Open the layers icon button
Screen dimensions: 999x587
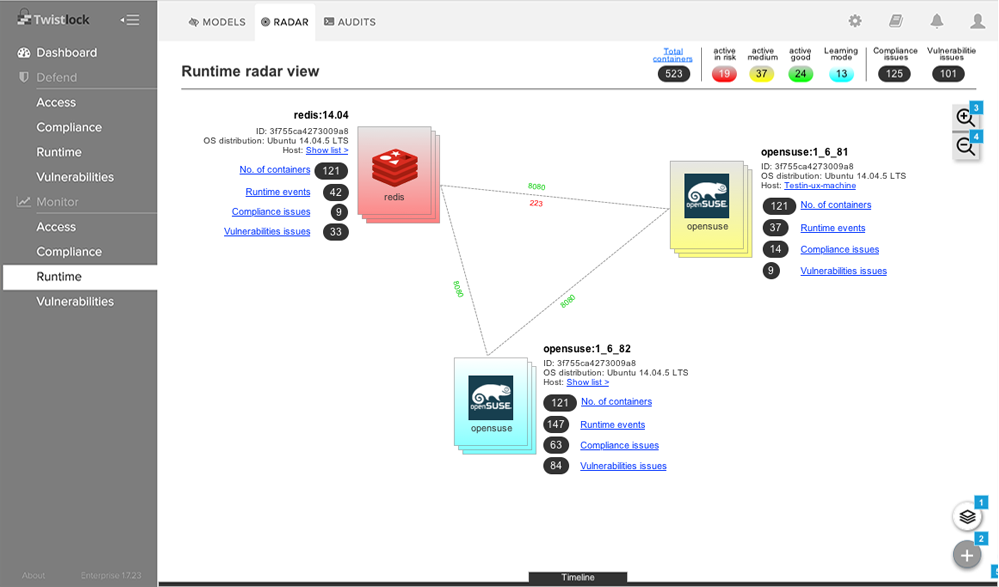pyautogui.click(x=967, y=516)
